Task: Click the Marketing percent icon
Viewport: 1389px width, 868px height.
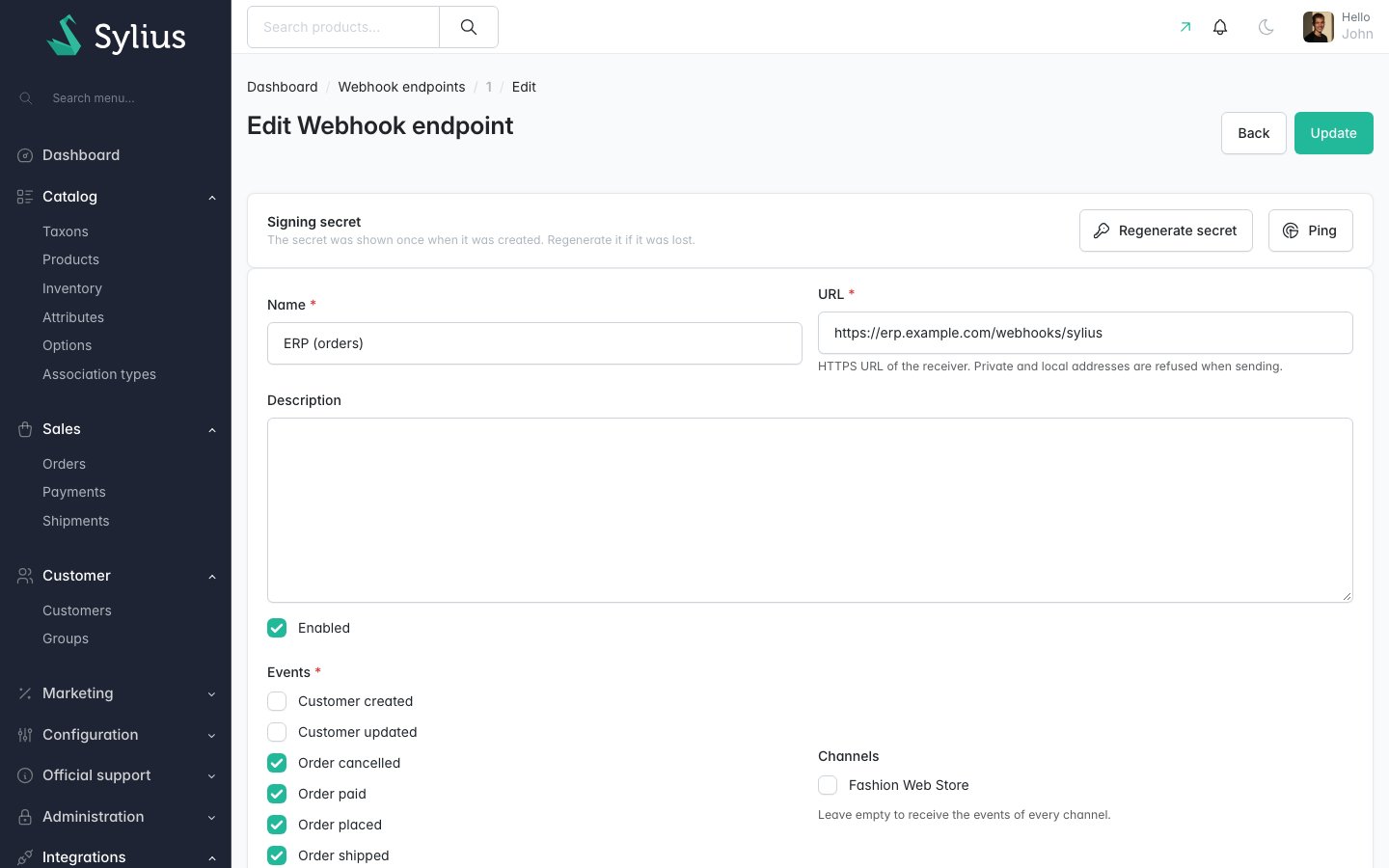Action: tap(25, 693)
